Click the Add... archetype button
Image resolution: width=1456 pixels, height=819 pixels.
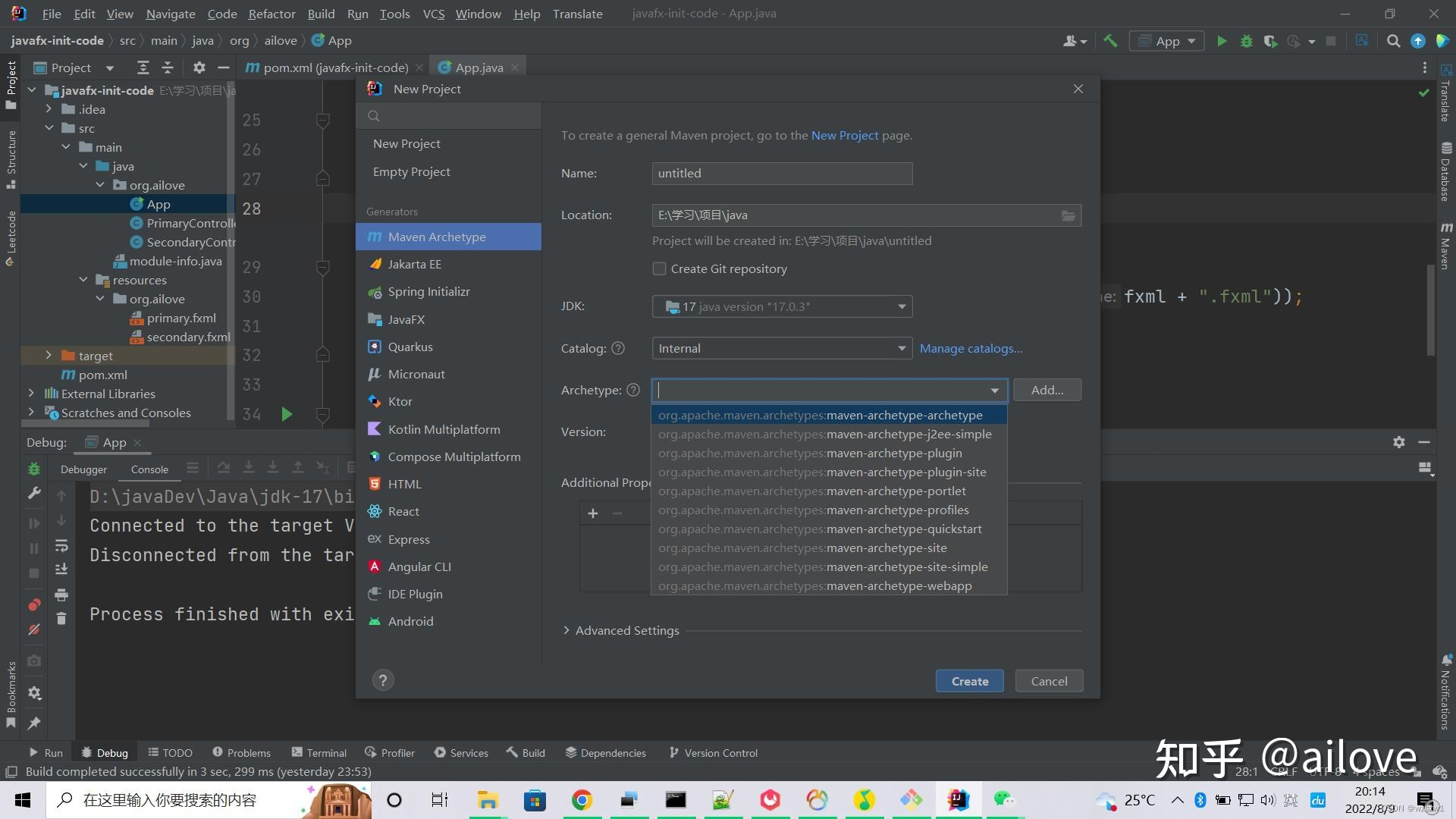[1047, 390]
